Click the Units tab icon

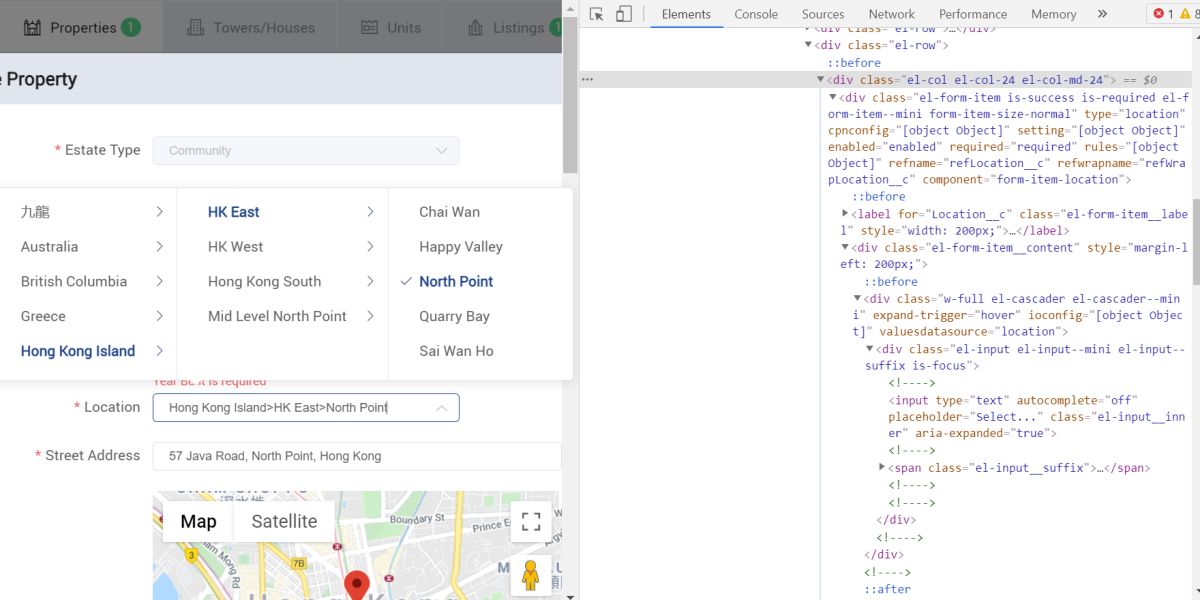(x=370, y=28)
